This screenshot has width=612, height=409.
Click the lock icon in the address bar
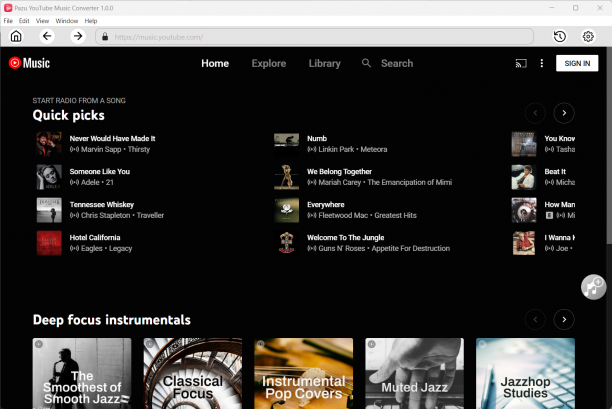(105, 37)
